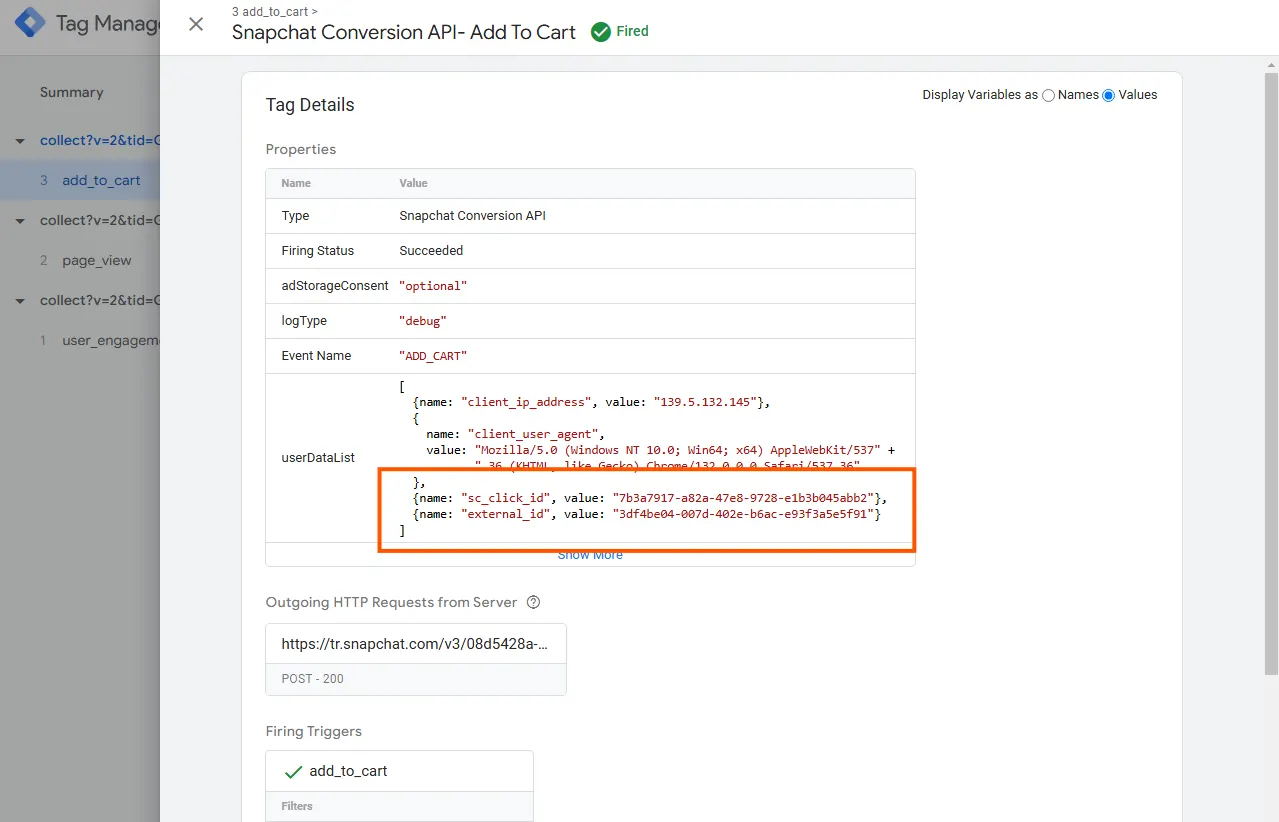This screenshot has height=822, width=1279.
Task: Click Show More under userDataList
Action: [x=590, y=555]
